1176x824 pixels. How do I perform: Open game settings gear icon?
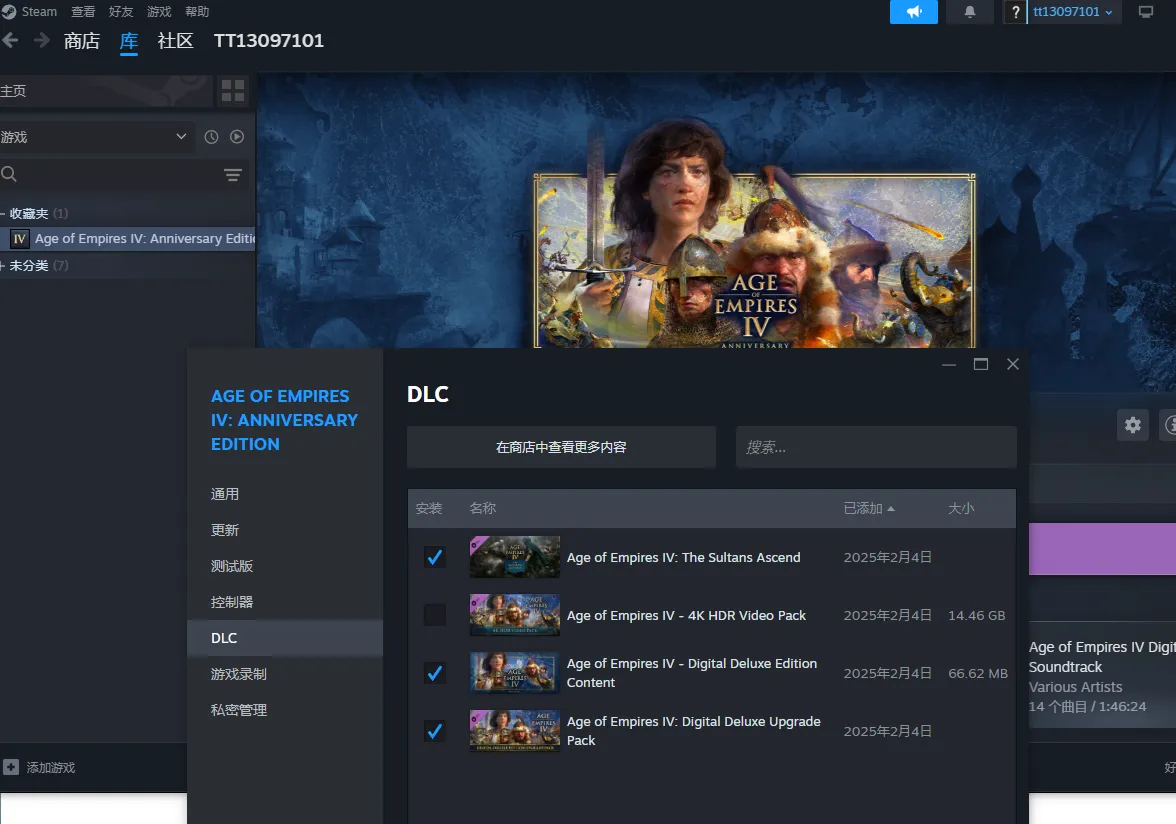(x=1132, y=425)
